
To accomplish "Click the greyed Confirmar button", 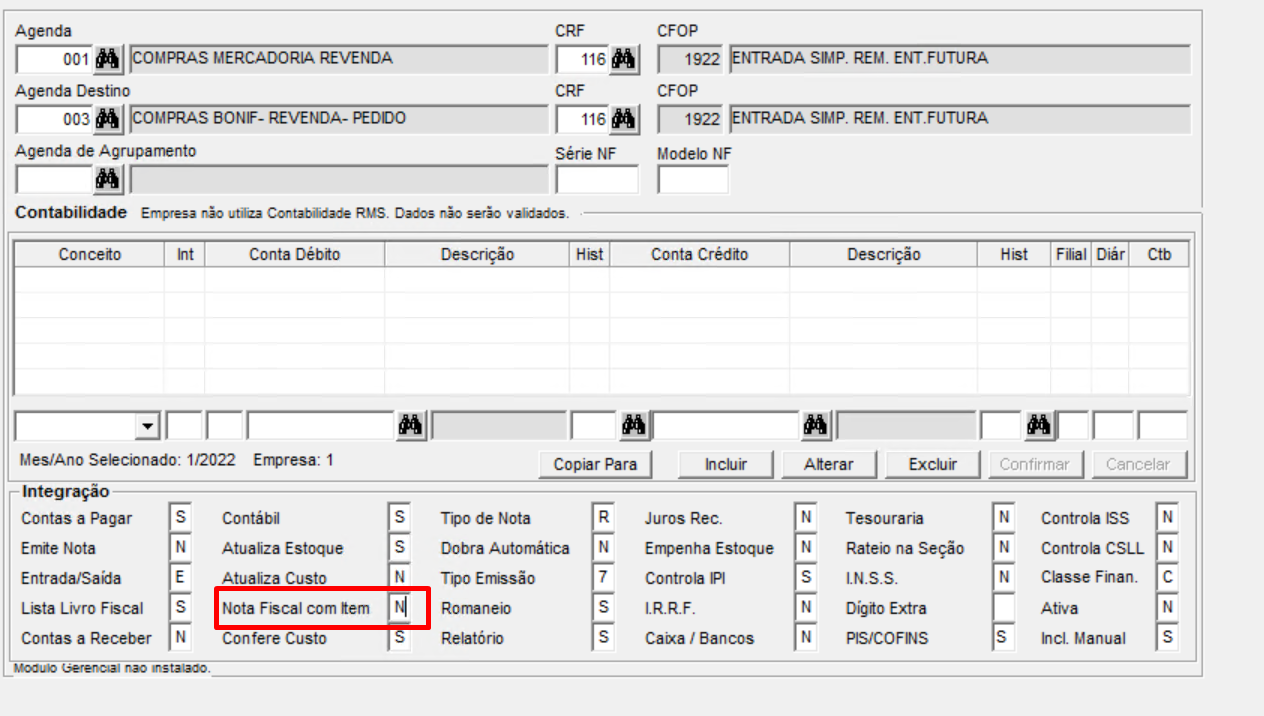I will coord(1034,464).
